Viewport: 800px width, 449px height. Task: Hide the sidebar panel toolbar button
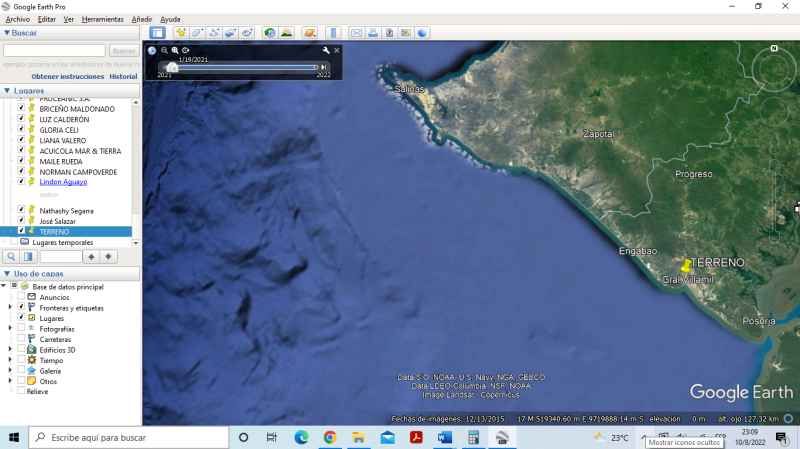click(157, 33)
